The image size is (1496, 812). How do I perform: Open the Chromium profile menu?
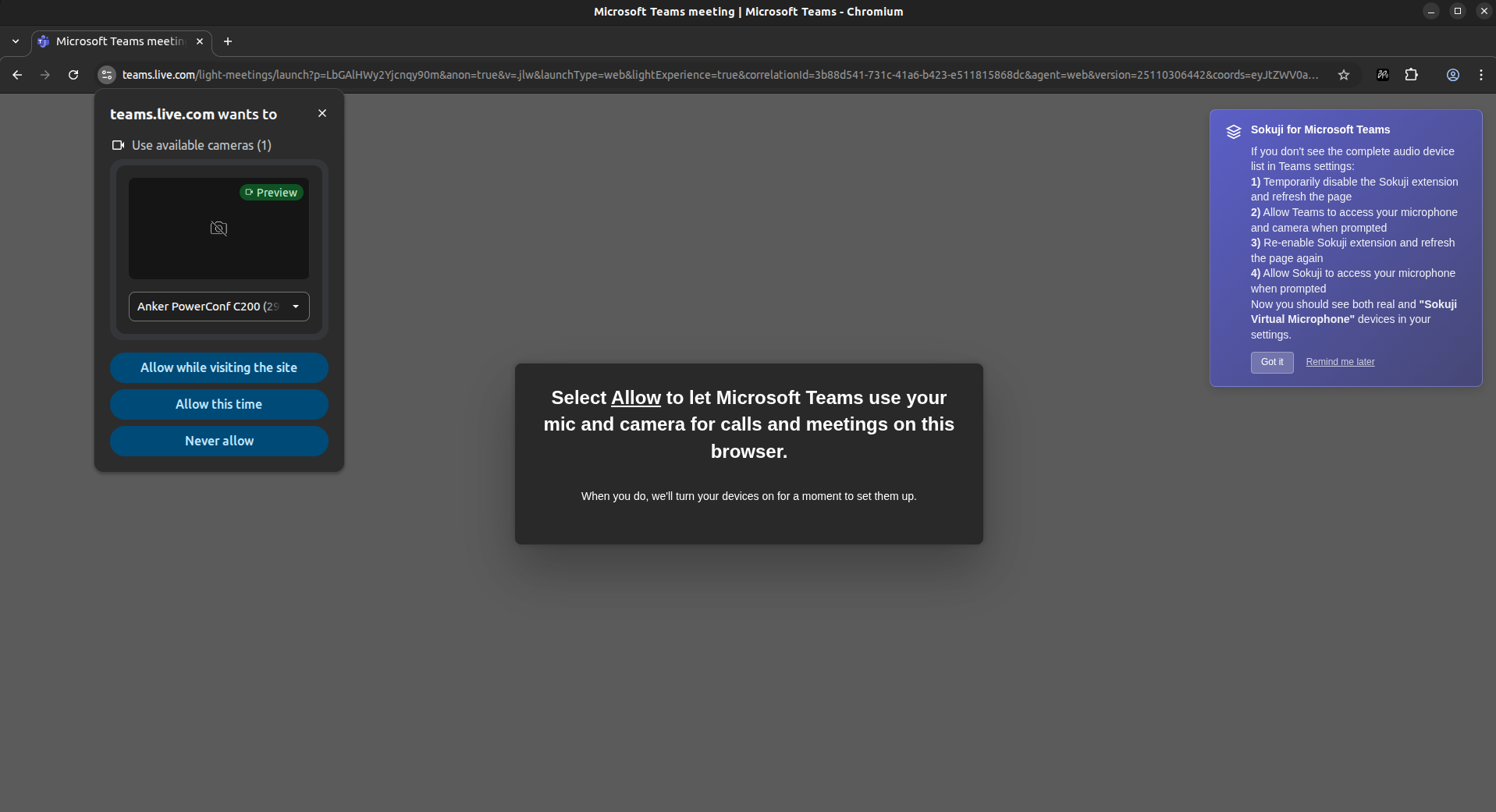(x=1453, y=75)
